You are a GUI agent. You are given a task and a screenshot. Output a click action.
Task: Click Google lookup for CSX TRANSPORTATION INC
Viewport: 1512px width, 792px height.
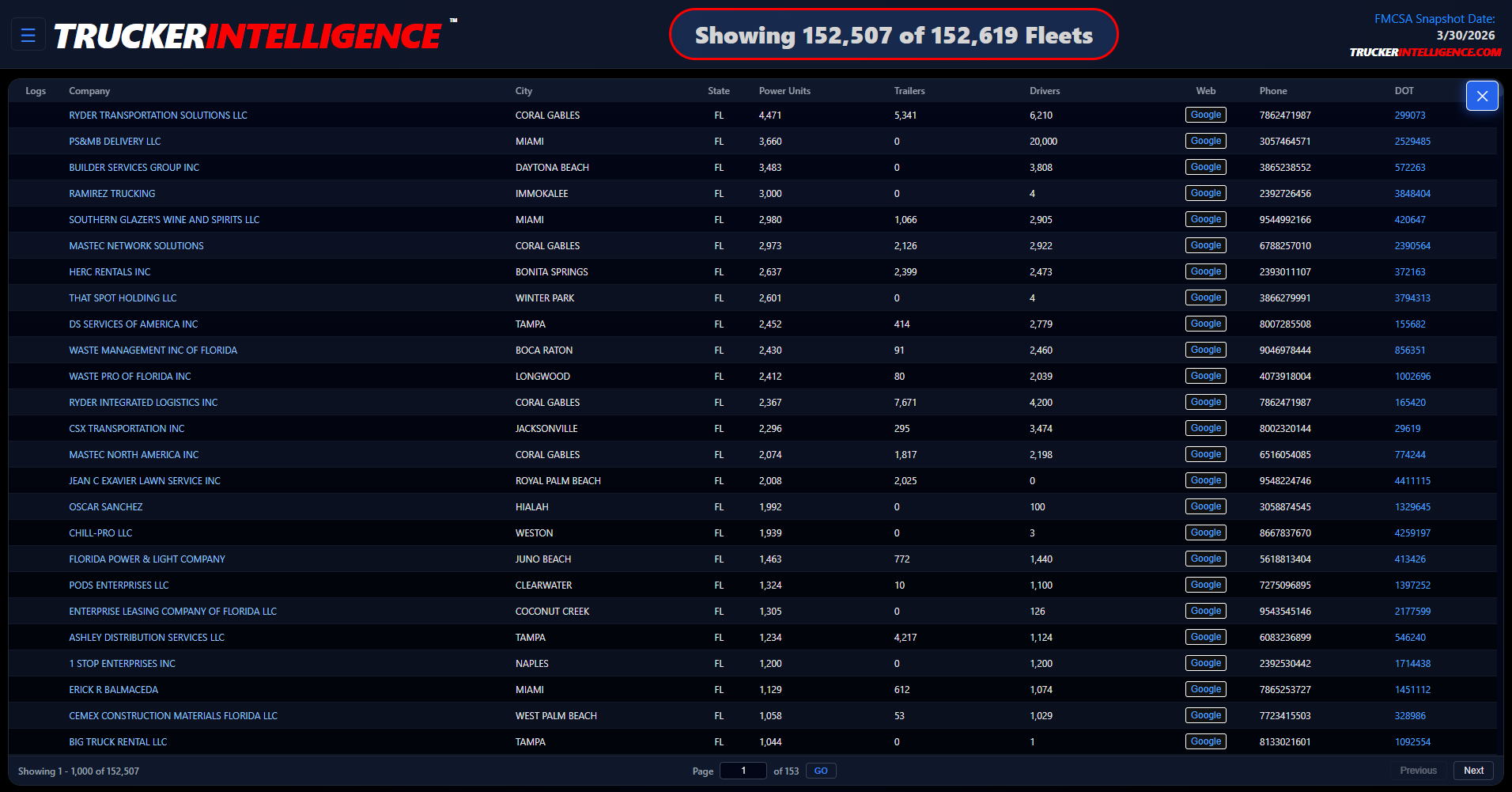pyautogui.click(x=1205, y=427)
